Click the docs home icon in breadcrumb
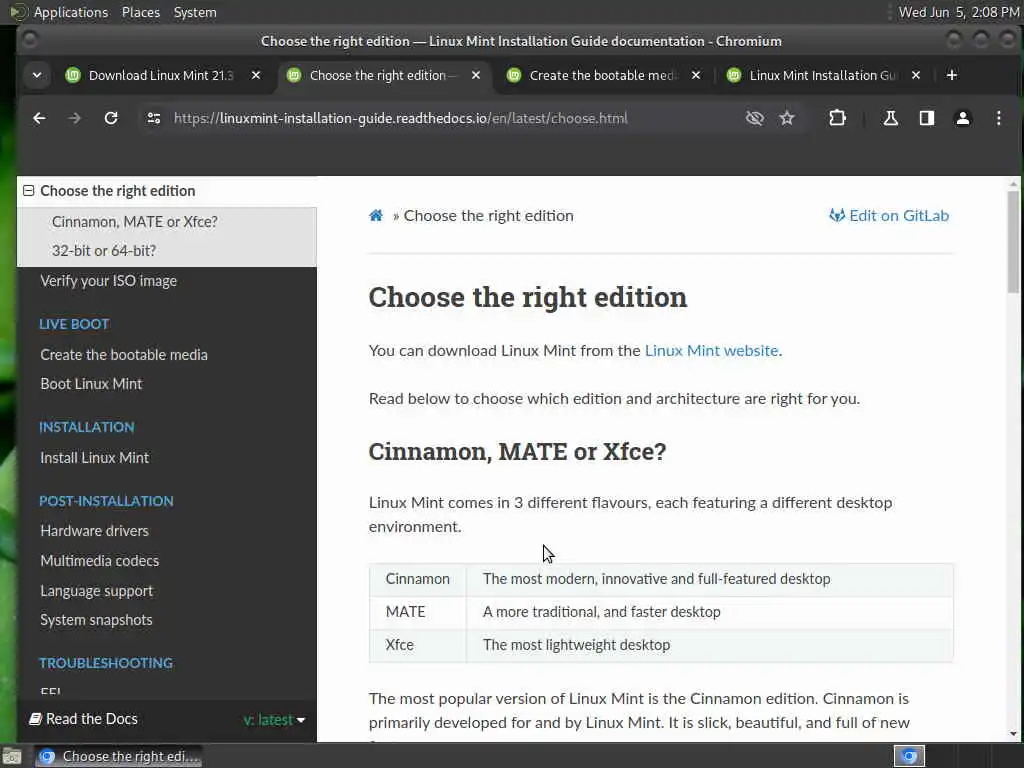The height and width of the screenshot is (768, 1024). (x=376, y=216)
